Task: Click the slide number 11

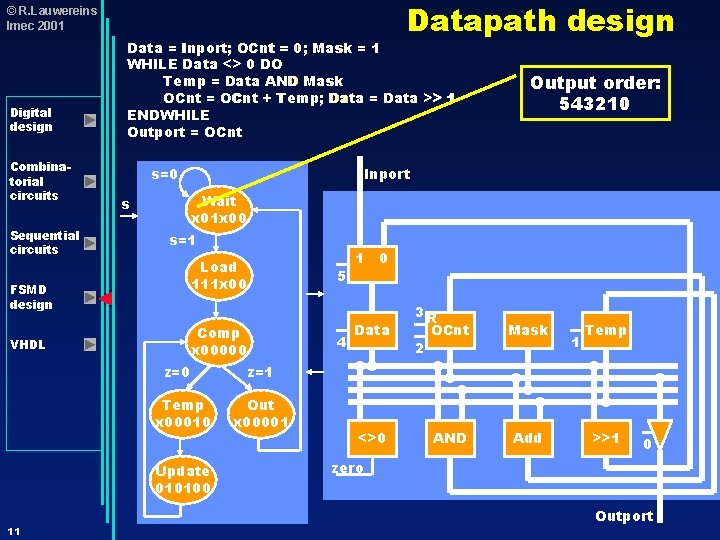Action: [14, 531]
